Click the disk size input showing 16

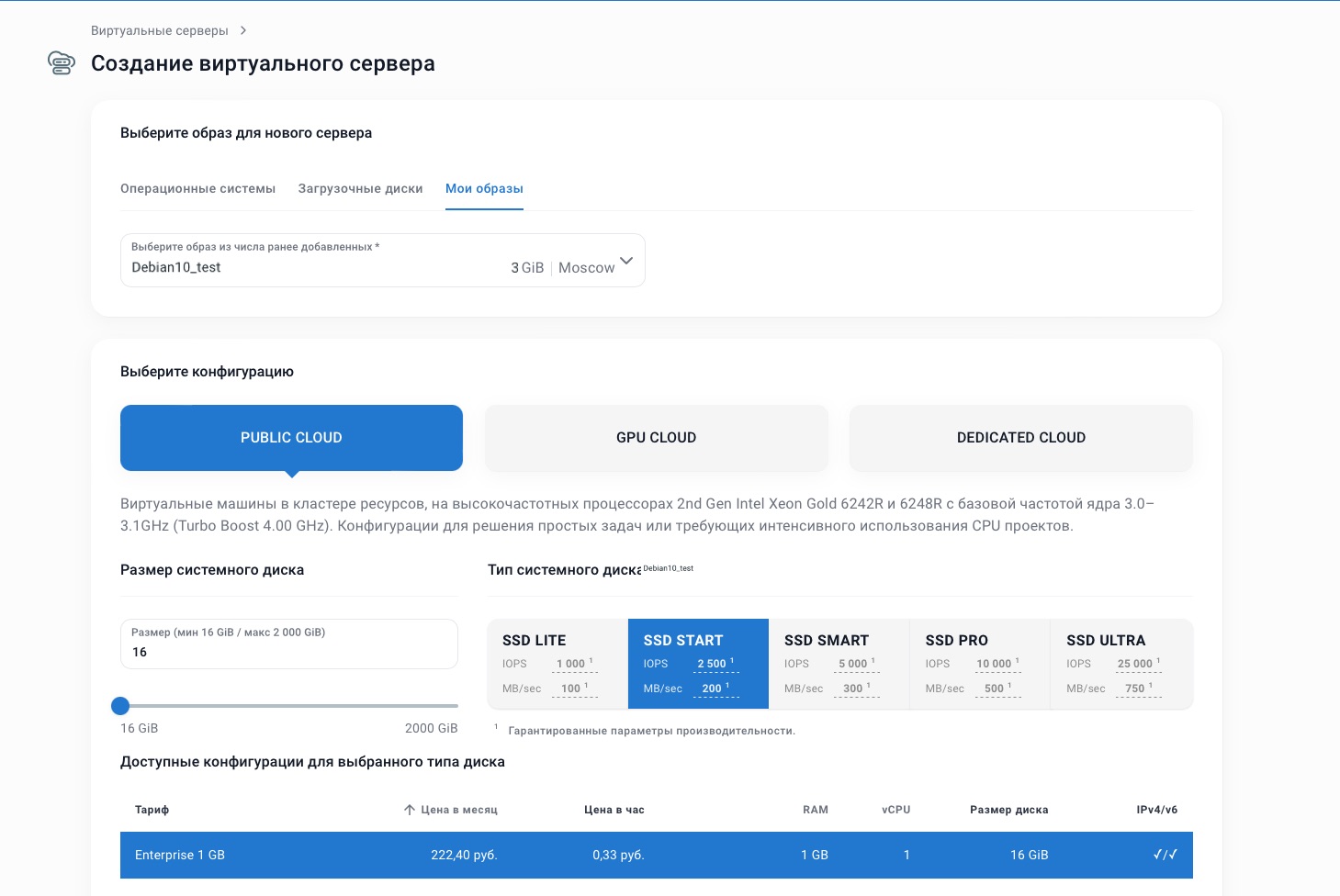[289, 644]
